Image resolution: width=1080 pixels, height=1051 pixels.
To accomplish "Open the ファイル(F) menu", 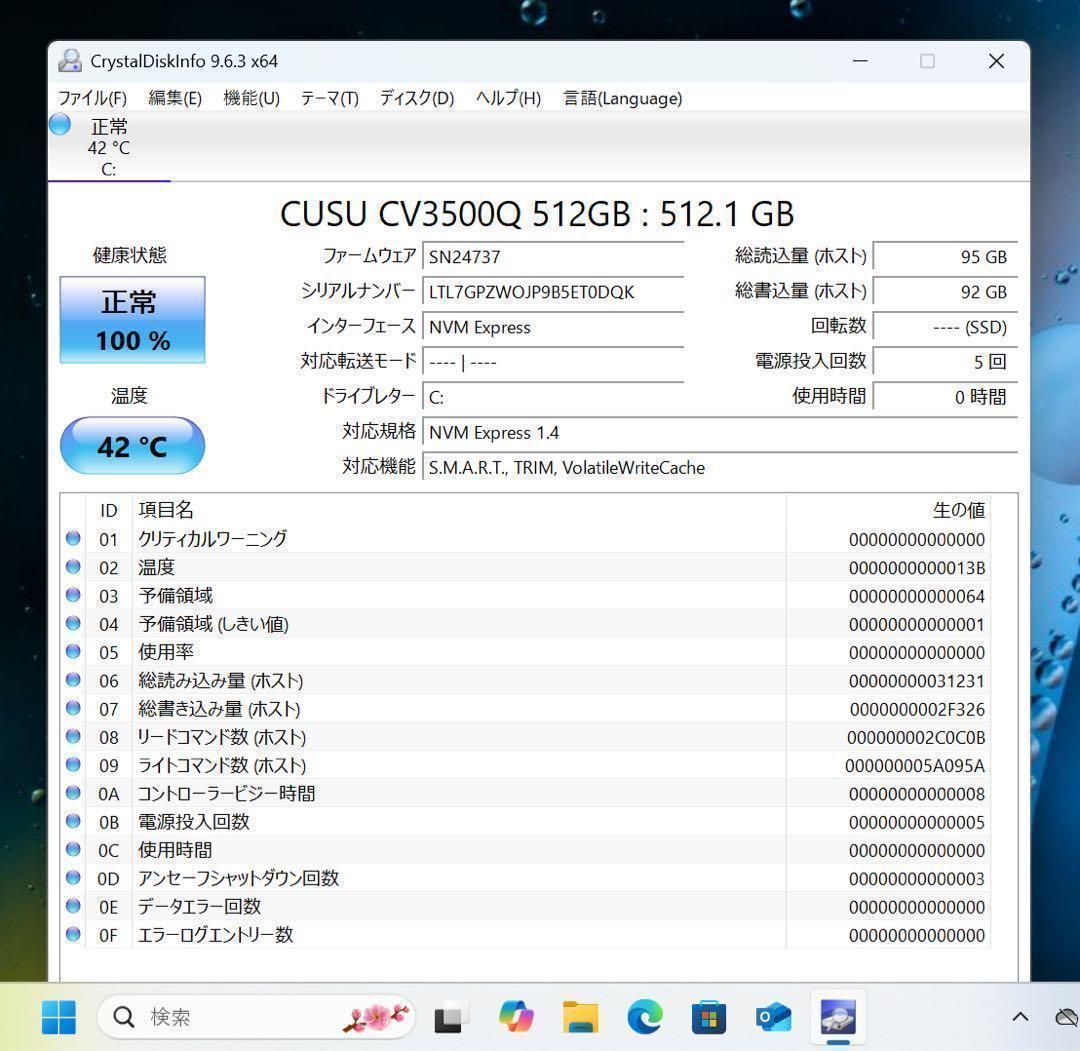I will (x=91, y=98).
